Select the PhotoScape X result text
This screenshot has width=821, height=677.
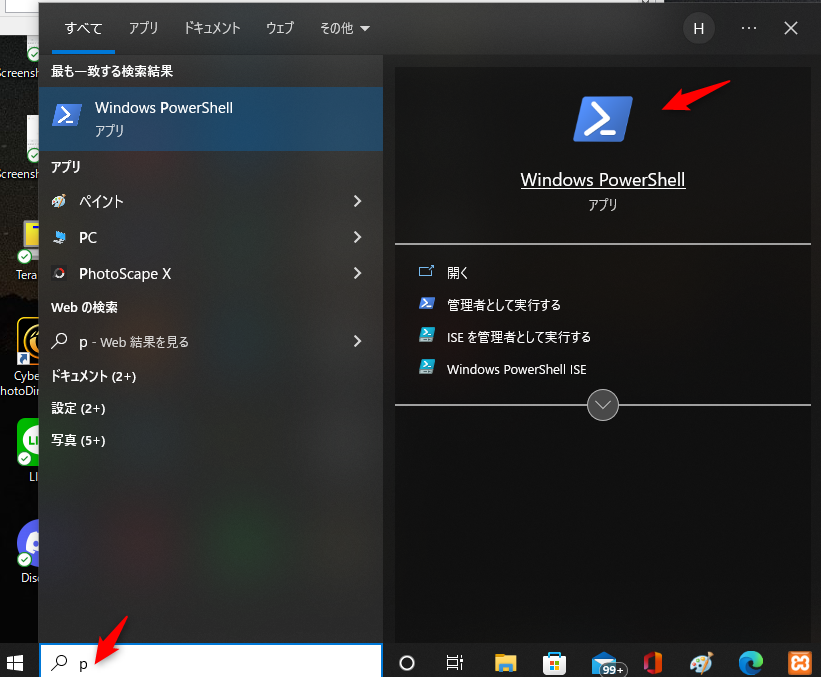click(x=125, y=273)
